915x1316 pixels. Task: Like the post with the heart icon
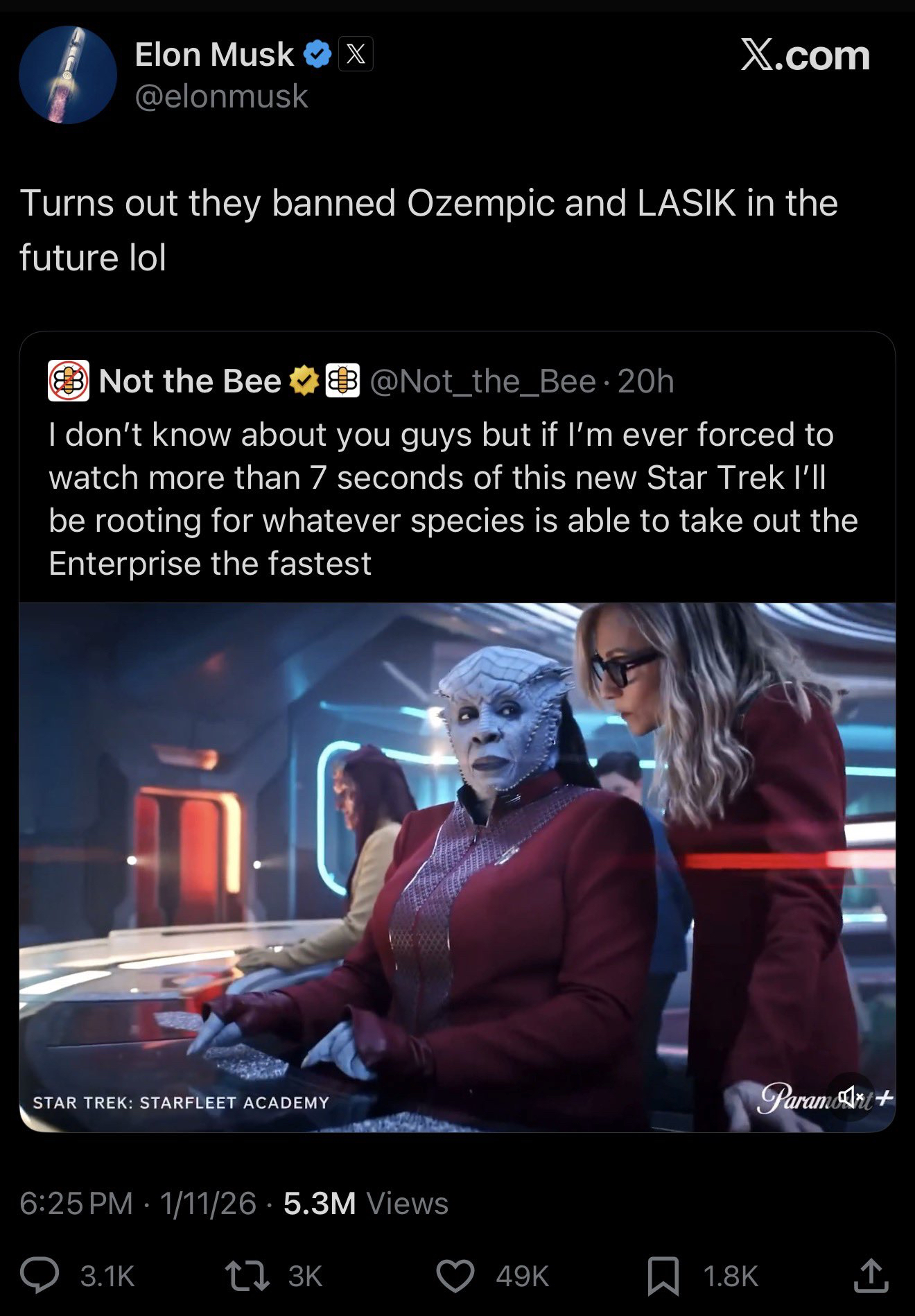pos(455,1276)
